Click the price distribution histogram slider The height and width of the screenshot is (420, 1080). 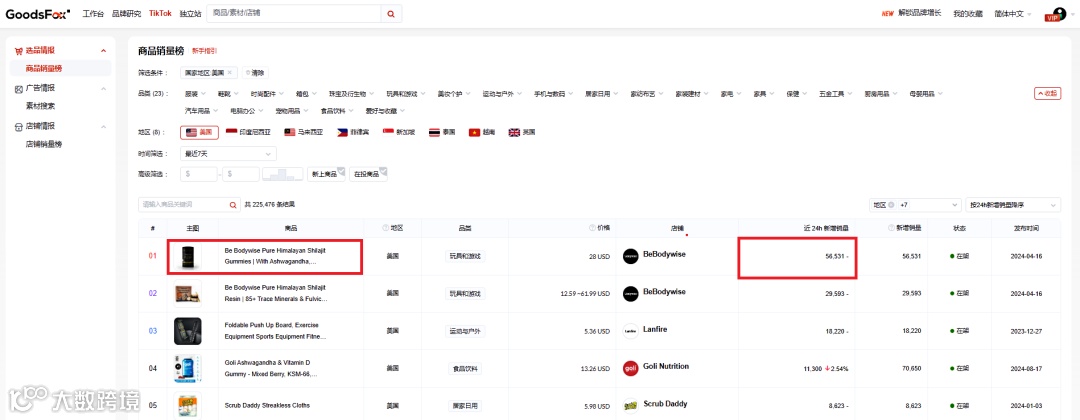pyautogui.click(x=284, y=174)
